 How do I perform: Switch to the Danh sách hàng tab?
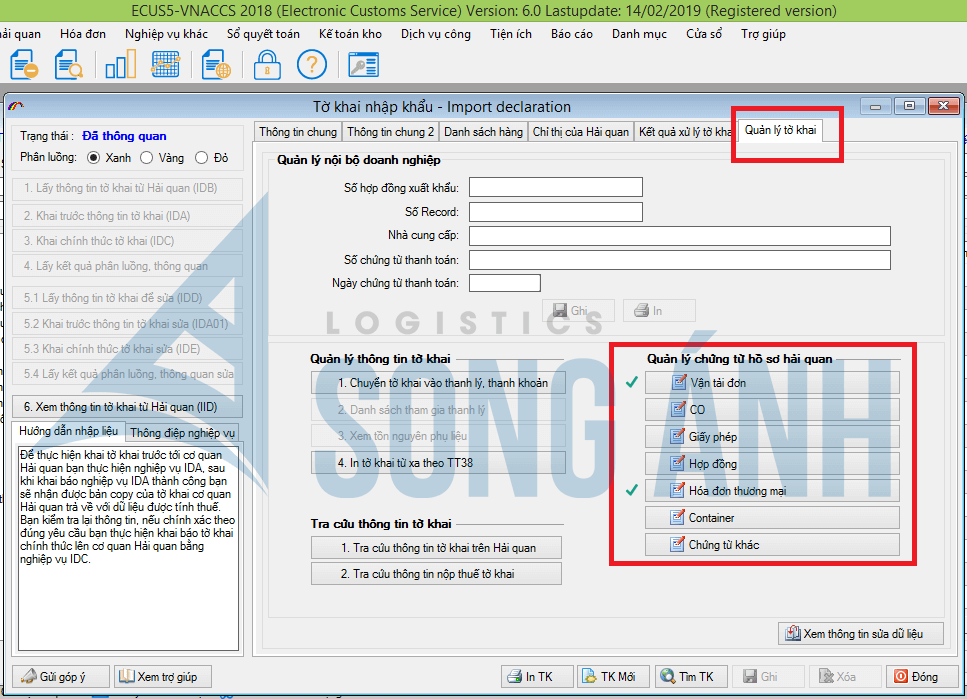[483, 131]
